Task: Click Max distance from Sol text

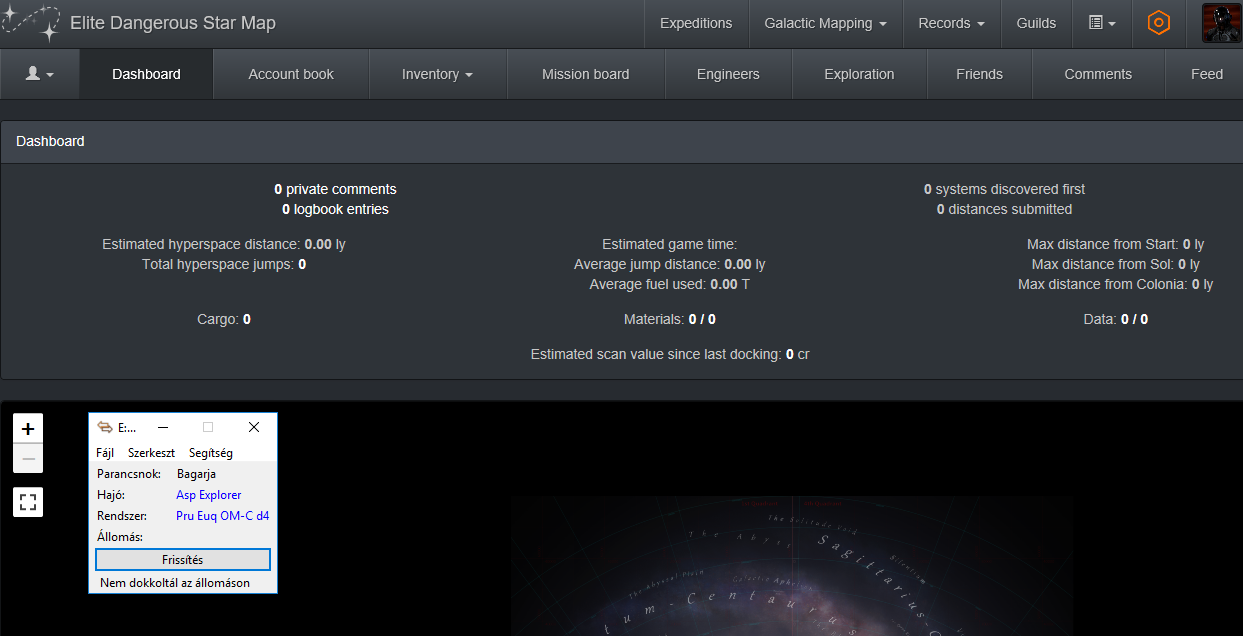Action: (x=1115, y=264)
